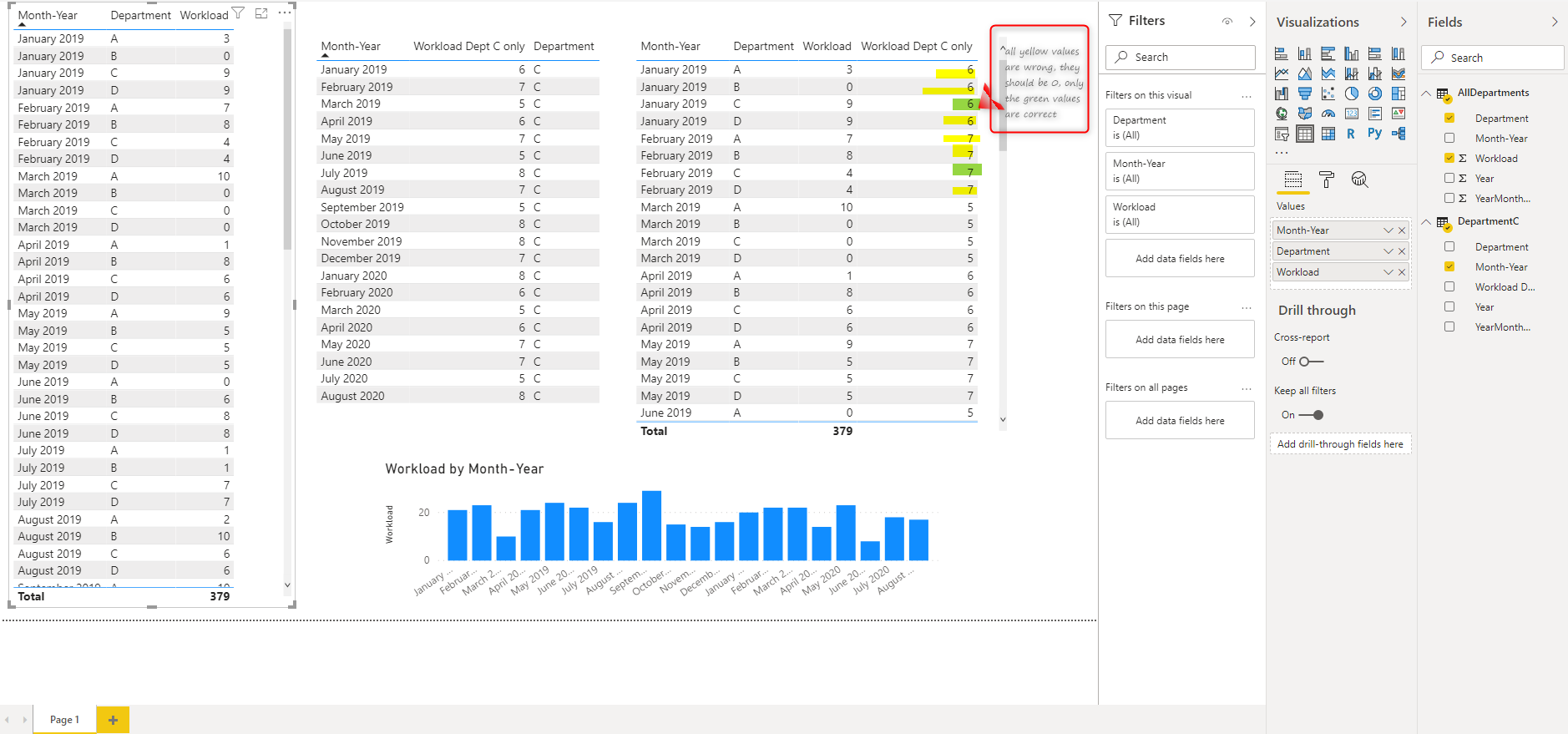Image resolution: width=1568 pixels, height=734 pixels.
Task: Collapse the DepartmentC table
Action: click(1427, 221)
